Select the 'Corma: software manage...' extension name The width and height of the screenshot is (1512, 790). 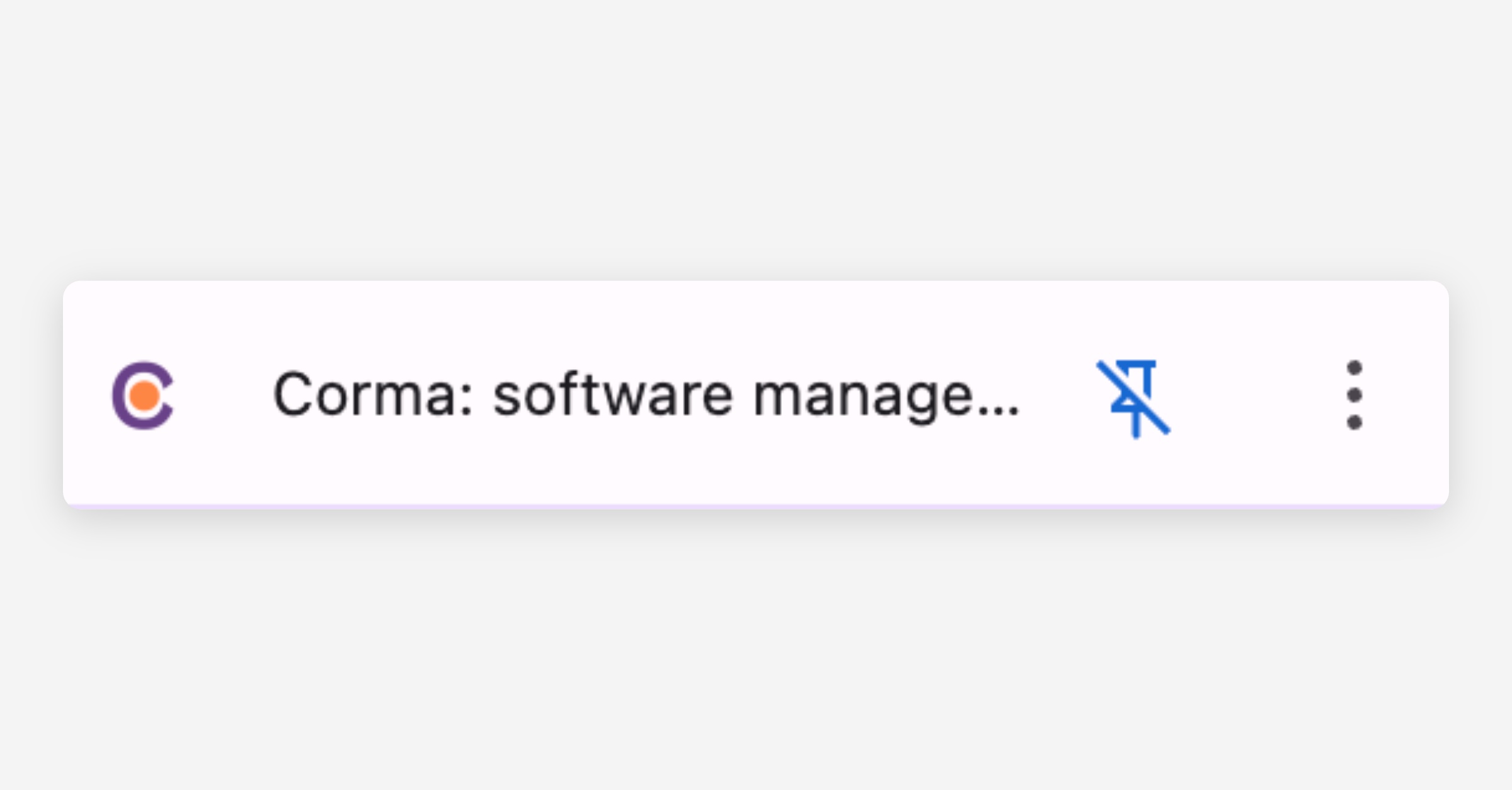pos(646,395)
